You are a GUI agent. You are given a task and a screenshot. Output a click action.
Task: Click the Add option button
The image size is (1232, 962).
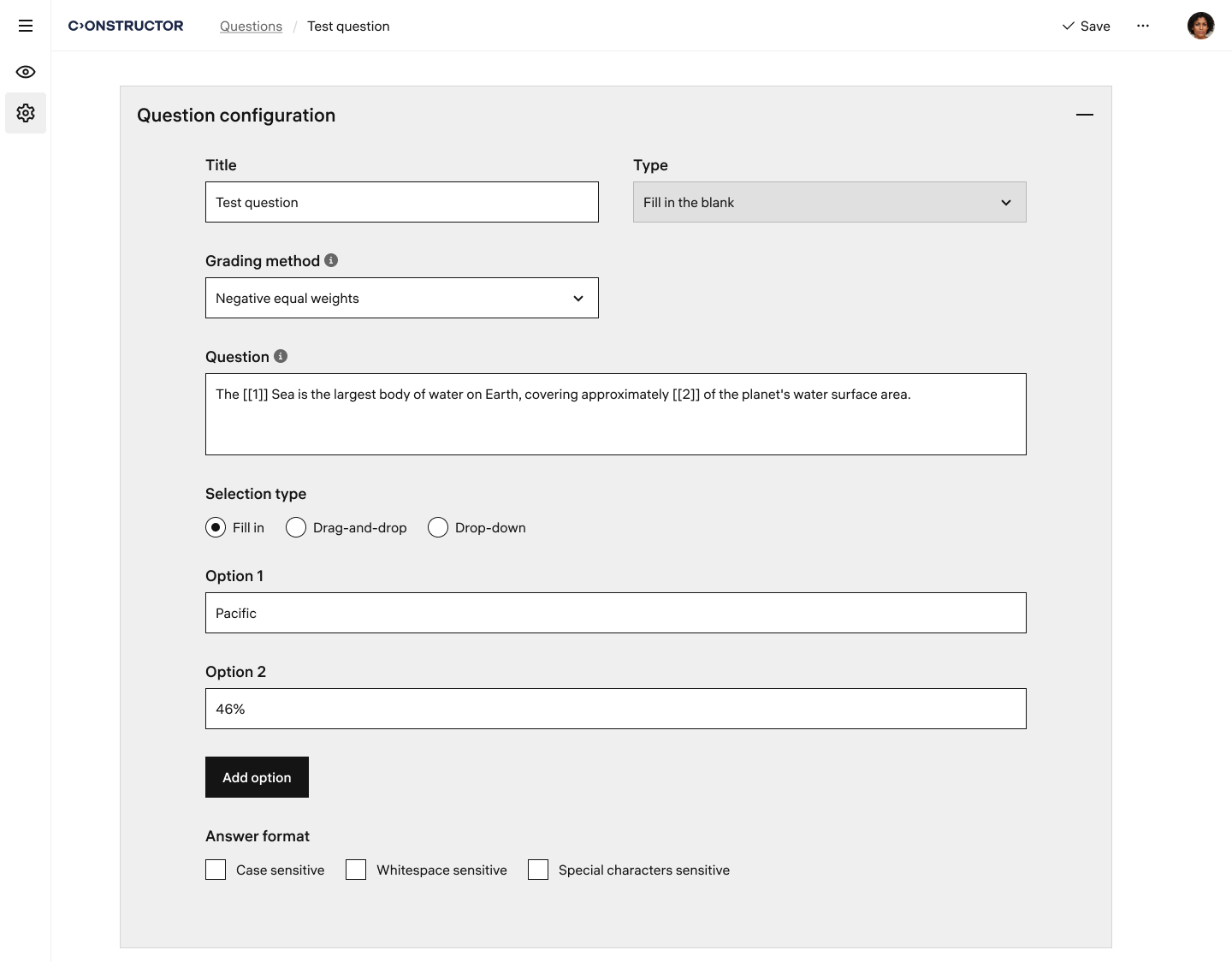257,777
